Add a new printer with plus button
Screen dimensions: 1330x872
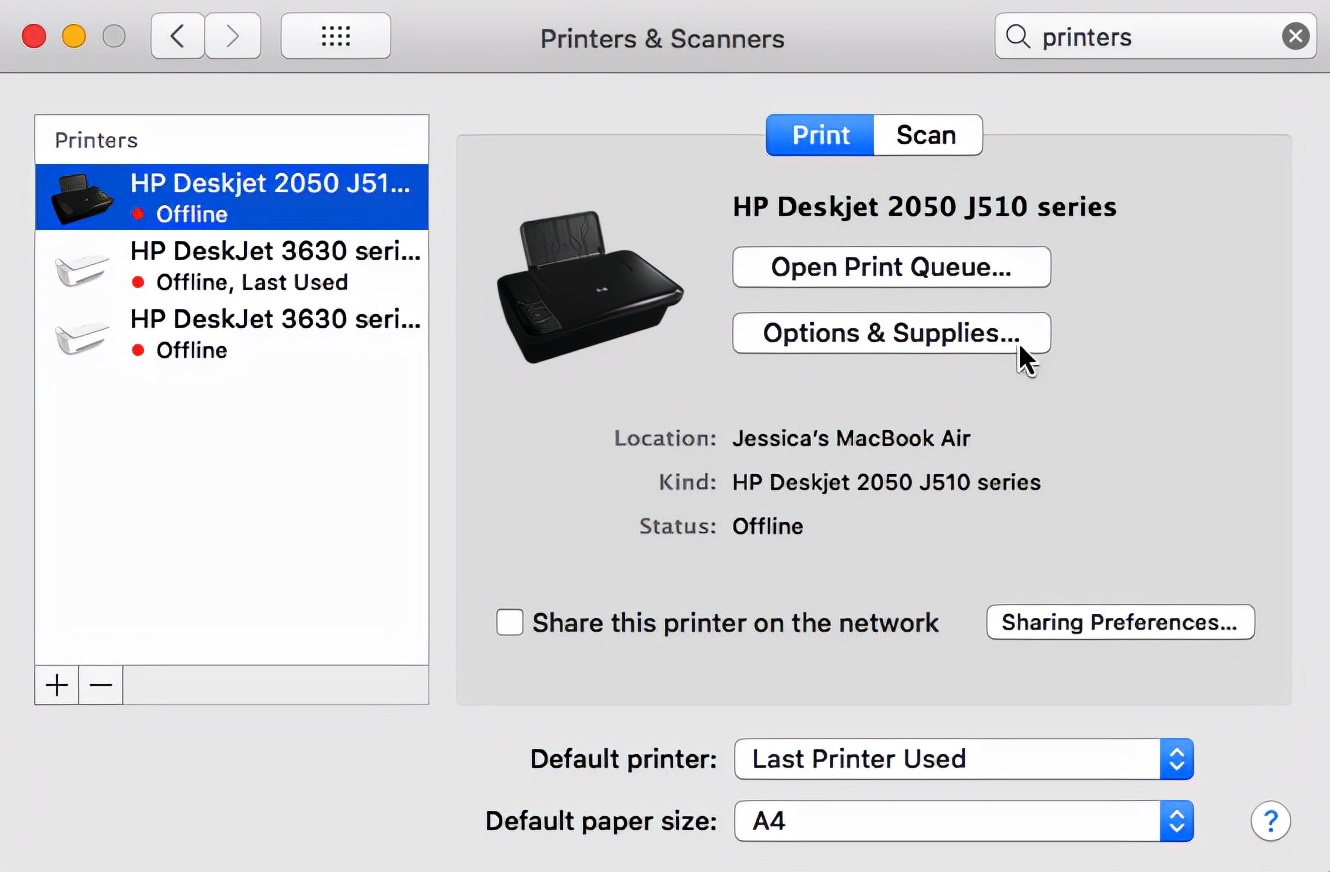click(57, 685)
